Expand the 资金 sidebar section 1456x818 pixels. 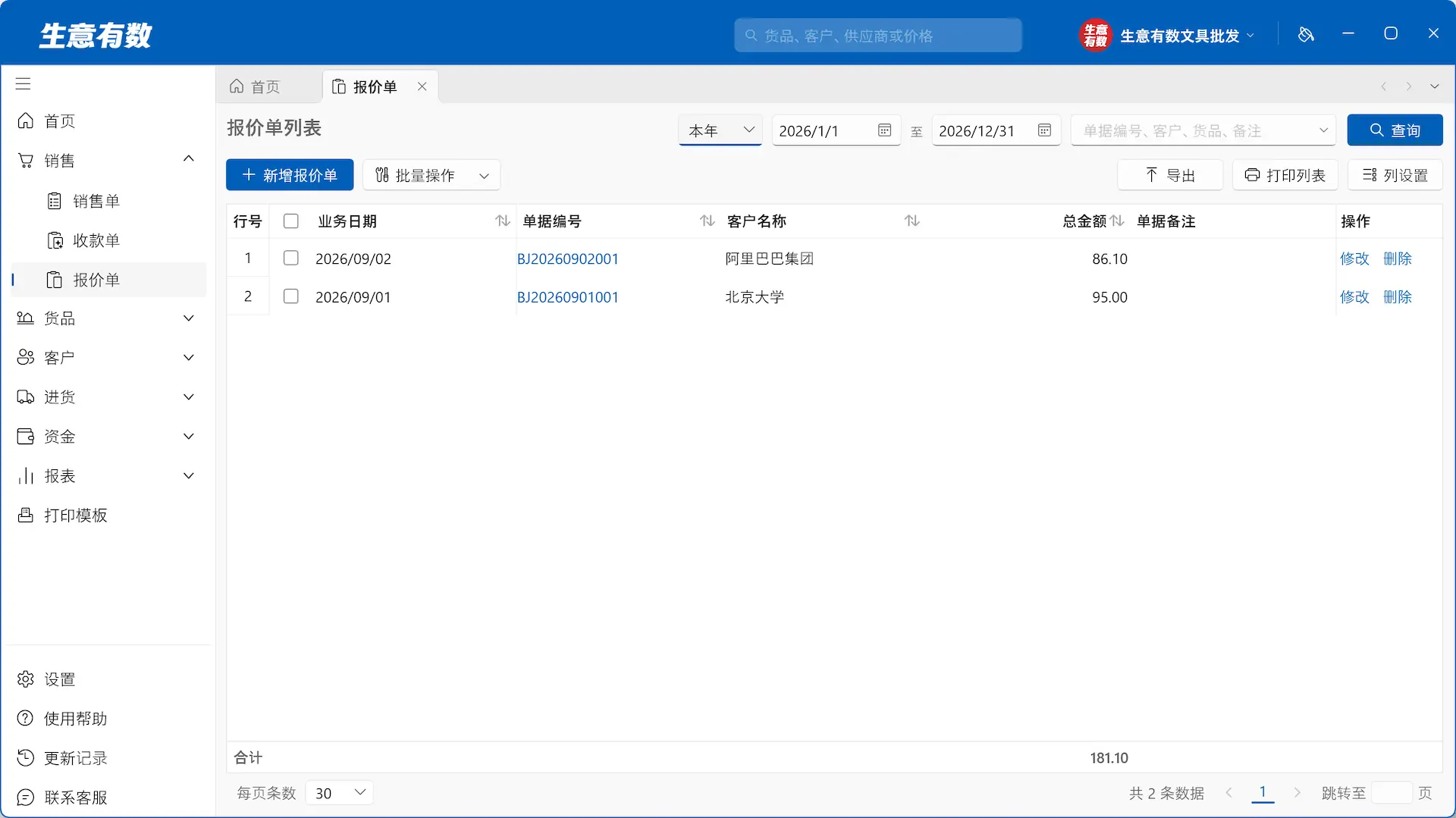click(x=189, y=437)
